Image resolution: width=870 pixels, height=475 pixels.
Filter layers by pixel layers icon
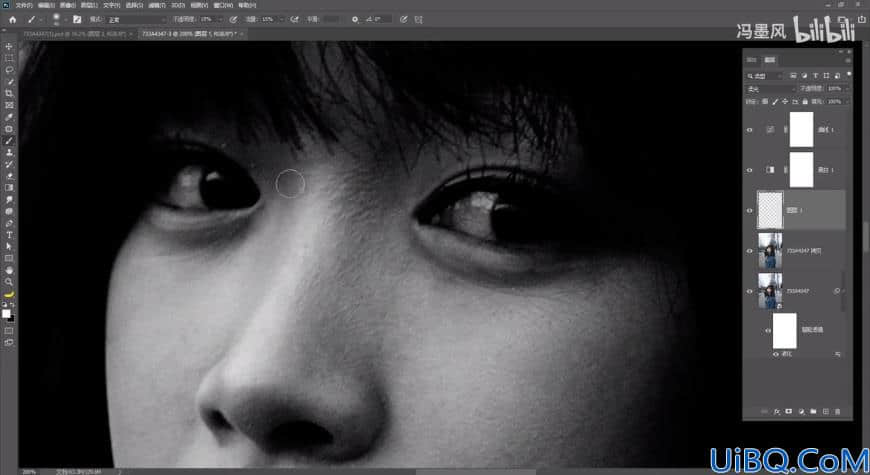tap(793, 75)
